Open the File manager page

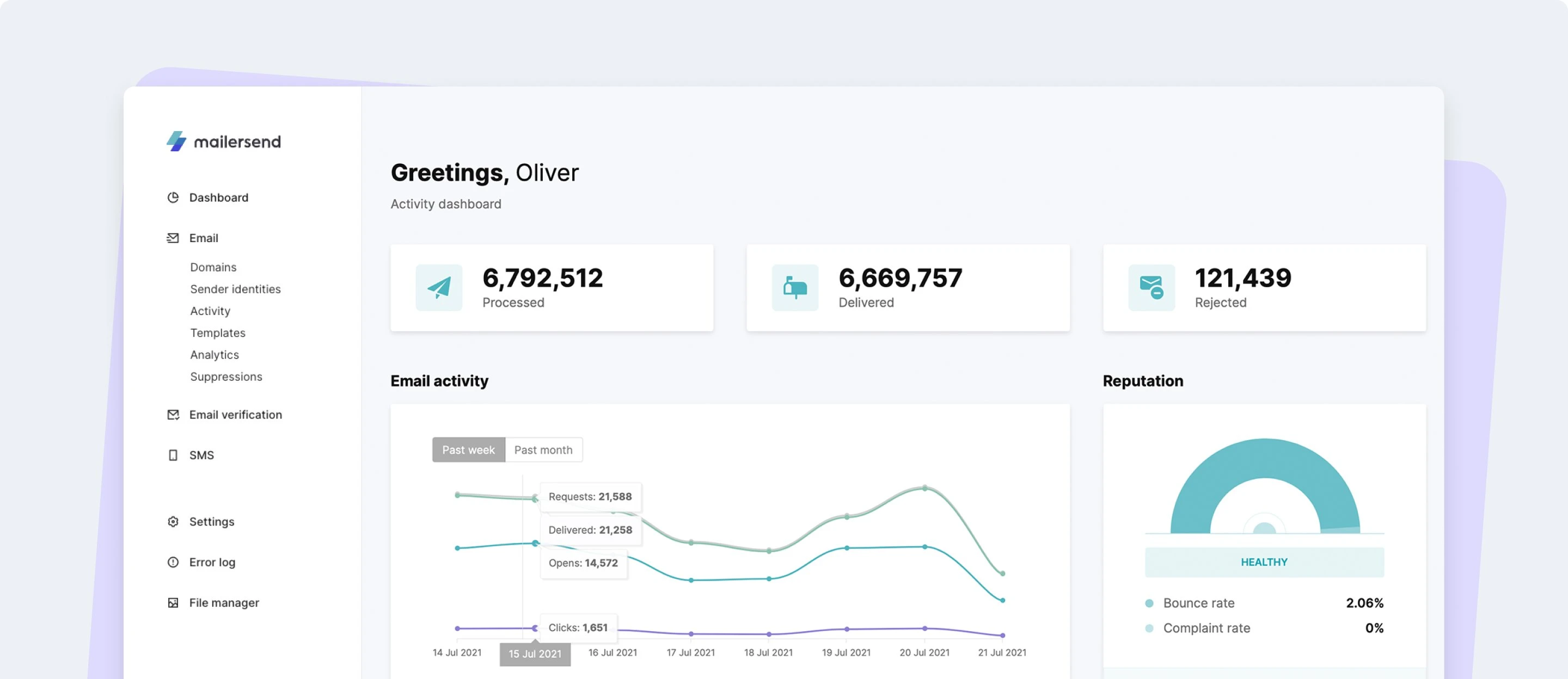[224, 602]
